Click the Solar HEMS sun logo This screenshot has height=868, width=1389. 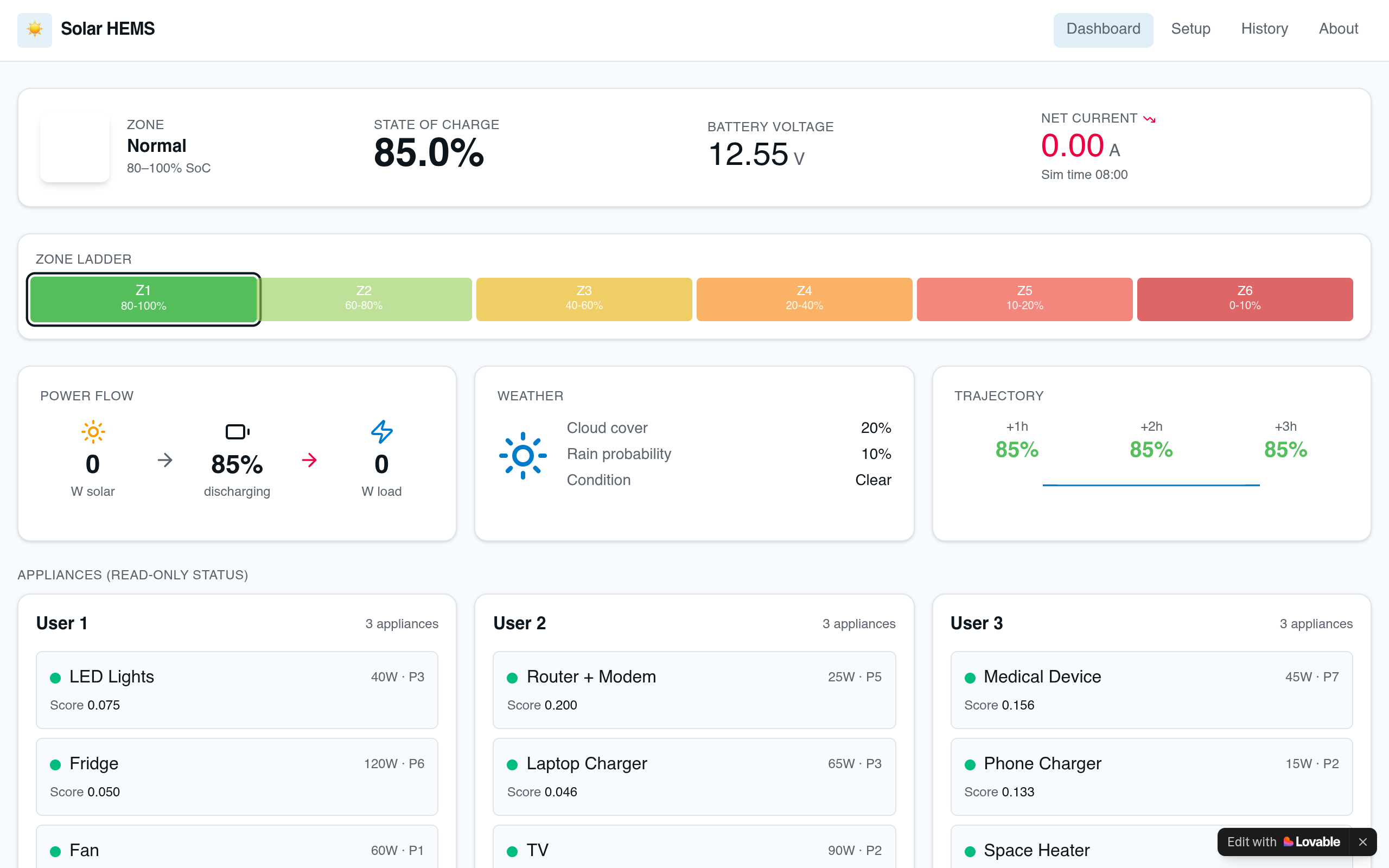tap(34, 29)
